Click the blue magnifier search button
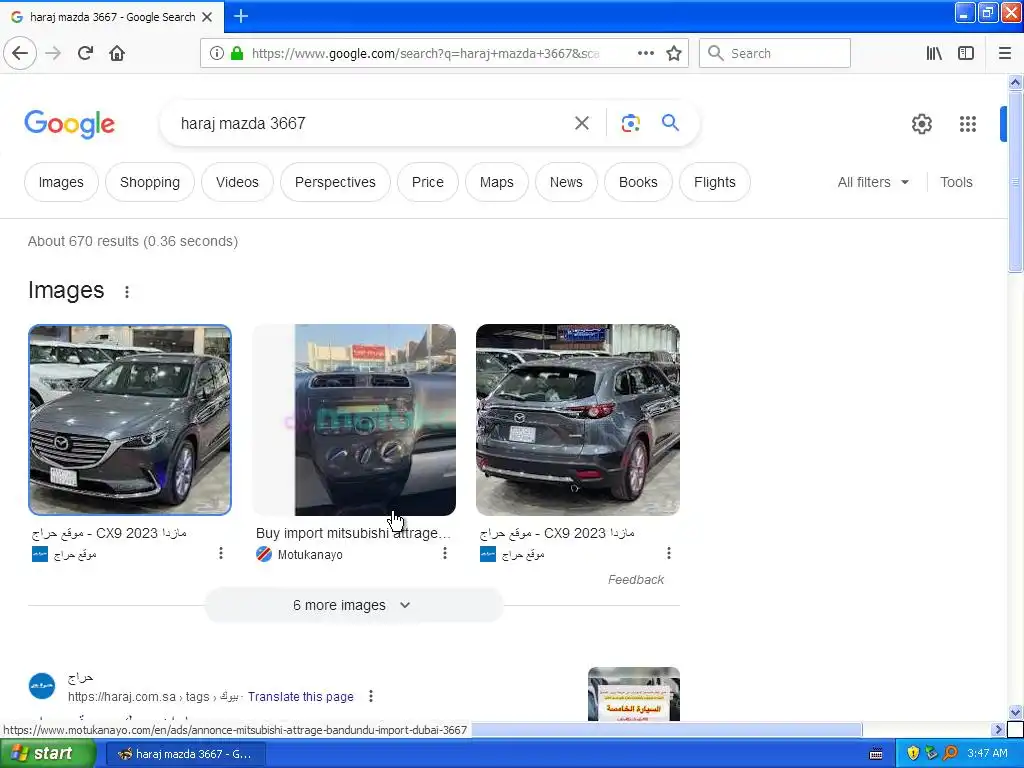The image size is (1024, 768). (x=670, y=123)
